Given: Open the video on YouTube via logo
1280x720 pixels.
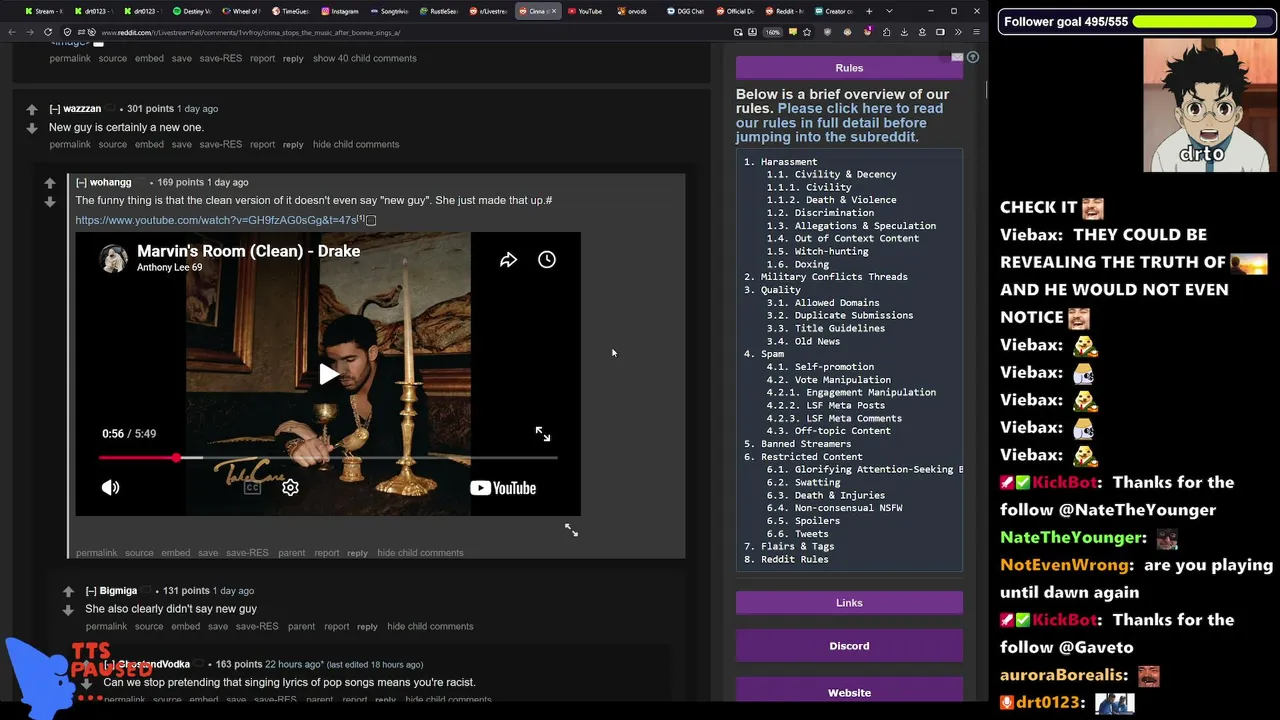Looking at the screenshot, I should 503,488.
